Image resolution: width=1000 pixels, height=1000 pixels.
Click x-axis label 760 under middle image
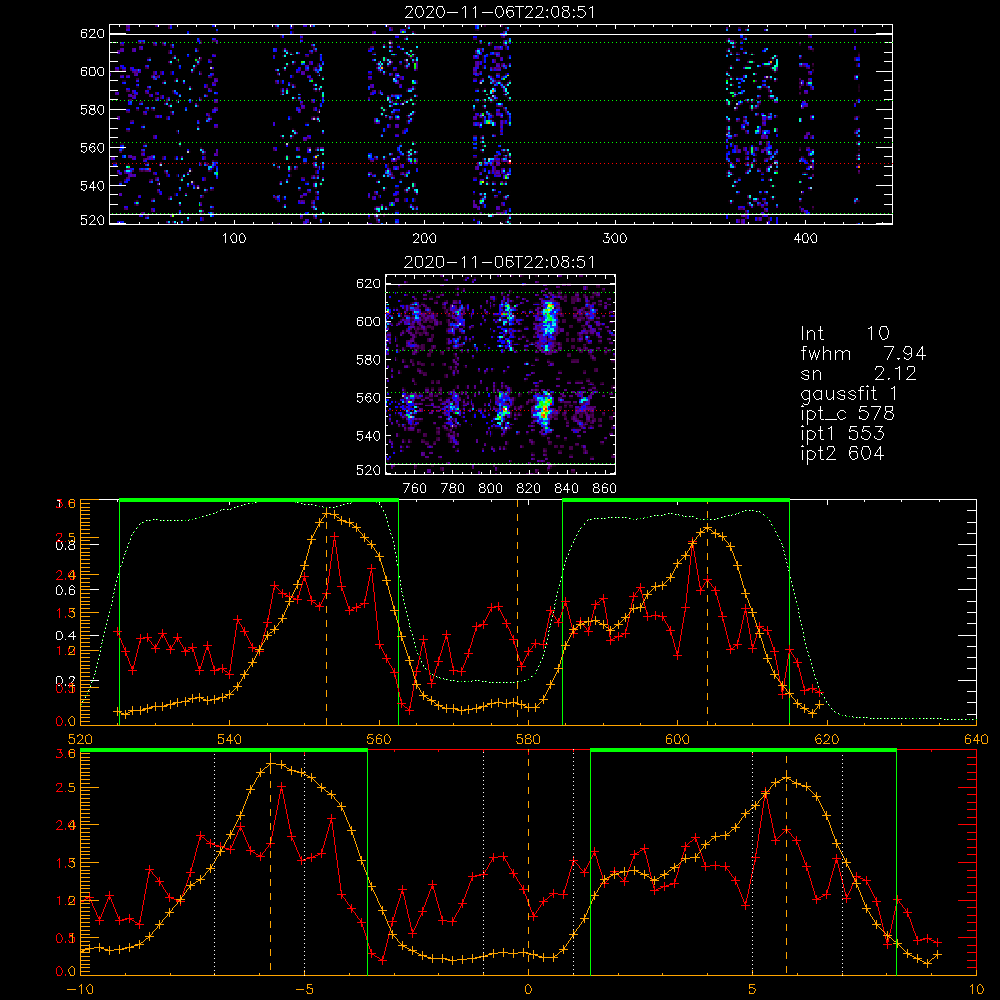(415, 489)
